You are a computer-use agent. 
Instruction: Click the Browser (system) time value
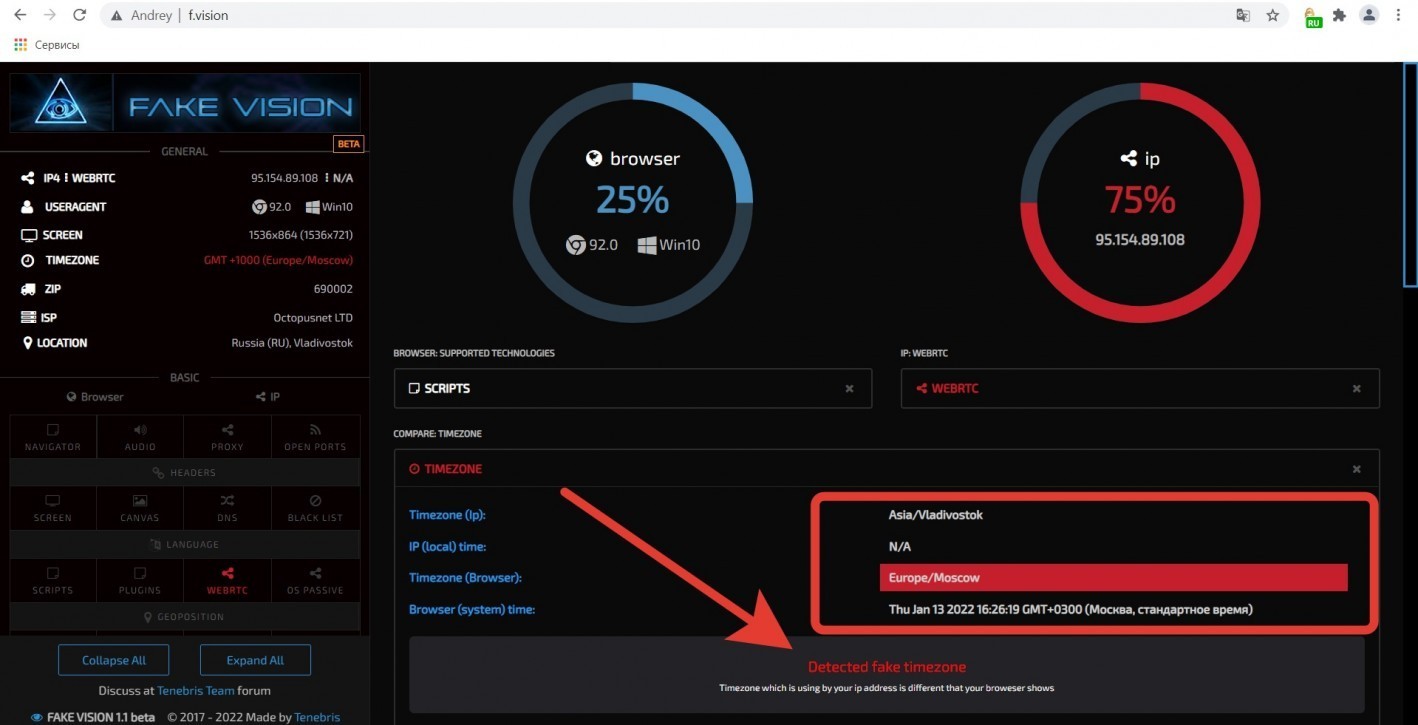[1071, 609]
